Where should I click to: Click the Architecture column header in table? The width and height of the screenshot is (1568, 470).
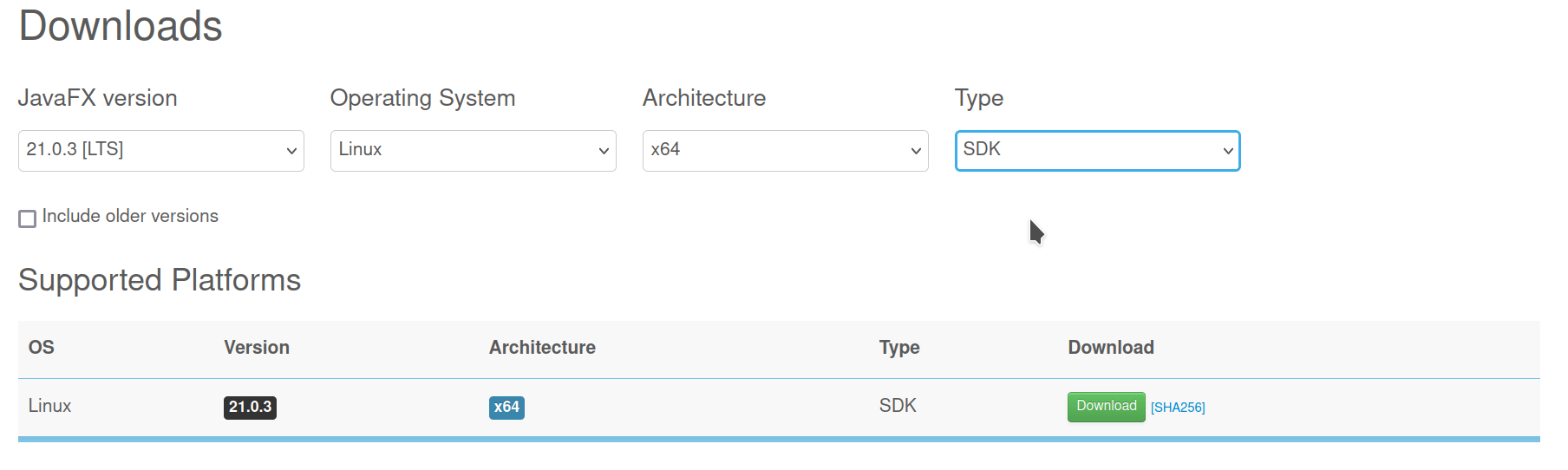pyautogui.click(x=542, y=348)
